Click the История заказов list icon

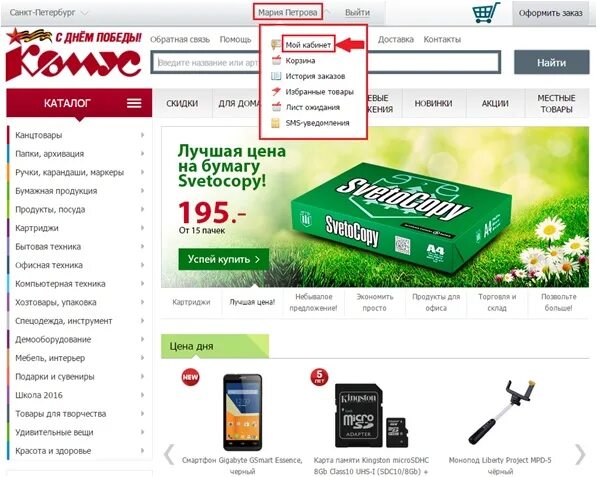tap(276, 76)
